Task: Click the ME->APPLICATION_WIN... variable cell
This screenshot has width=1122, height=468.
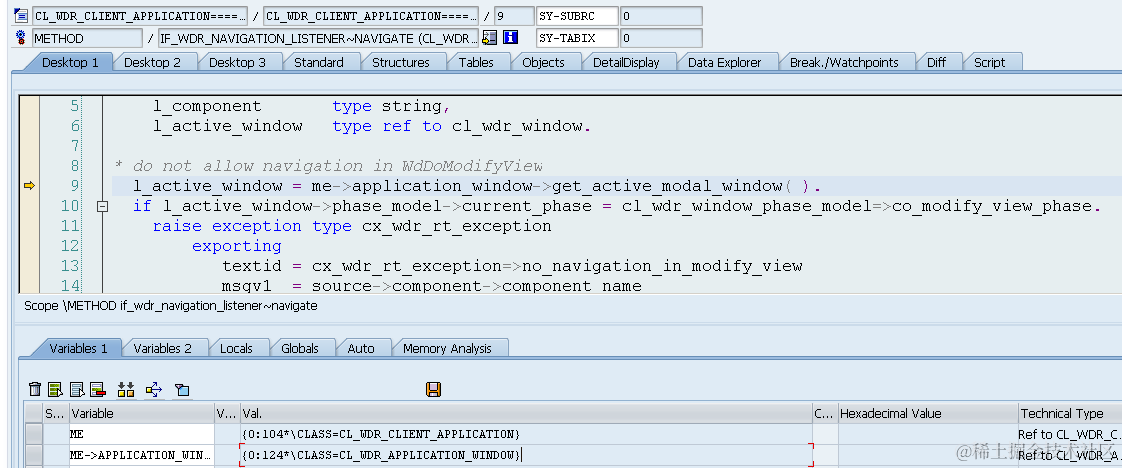Action: (142, 455)
